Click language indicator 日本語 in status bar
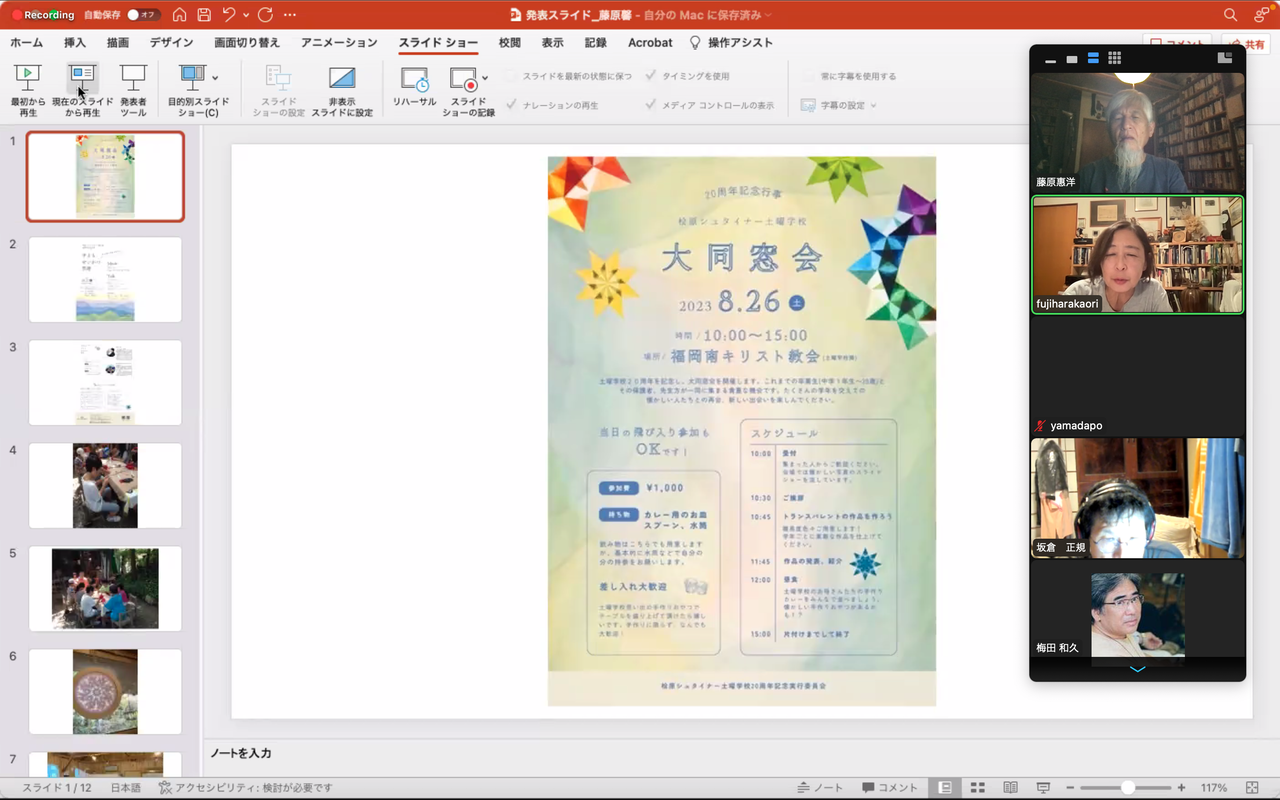Viewport: 1280px width, 800px height. [125, 788]
